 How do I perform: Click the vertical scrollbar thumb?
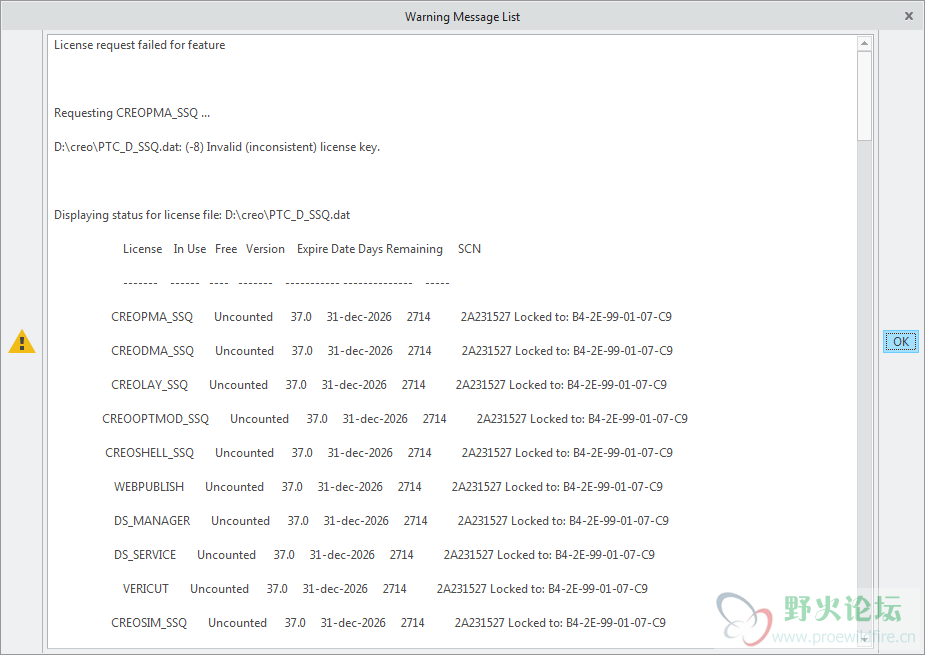point(864,96)
